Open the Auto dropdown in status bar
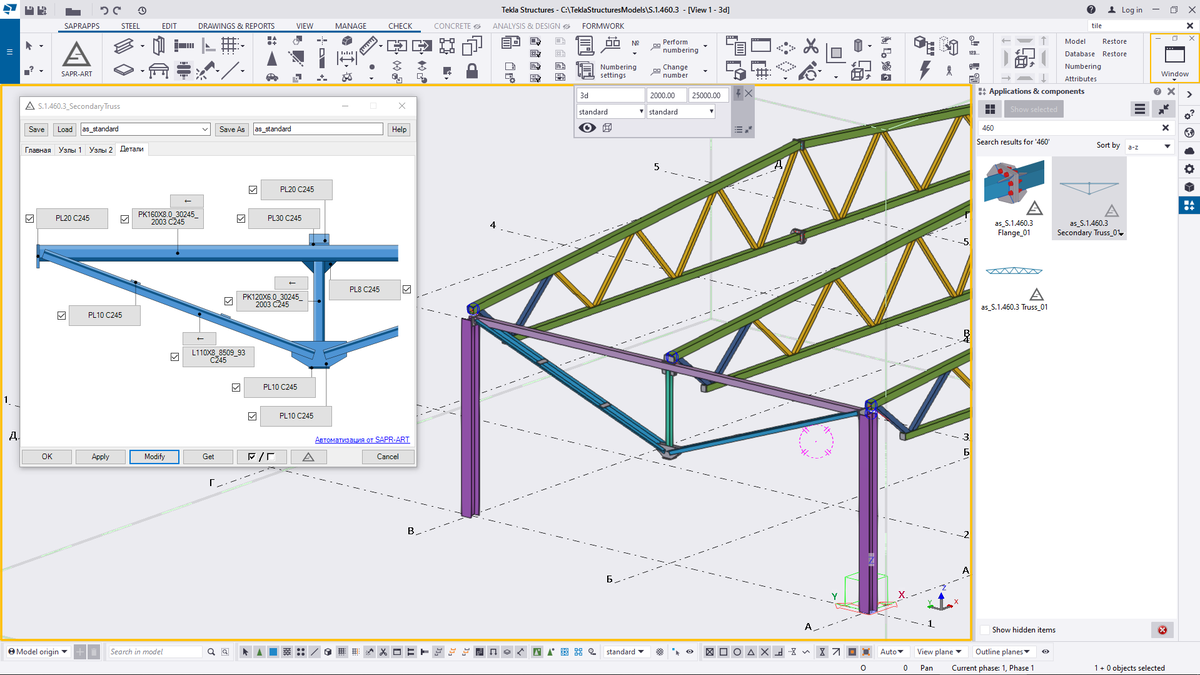The image size is (1200, 675). pos(893,652)
